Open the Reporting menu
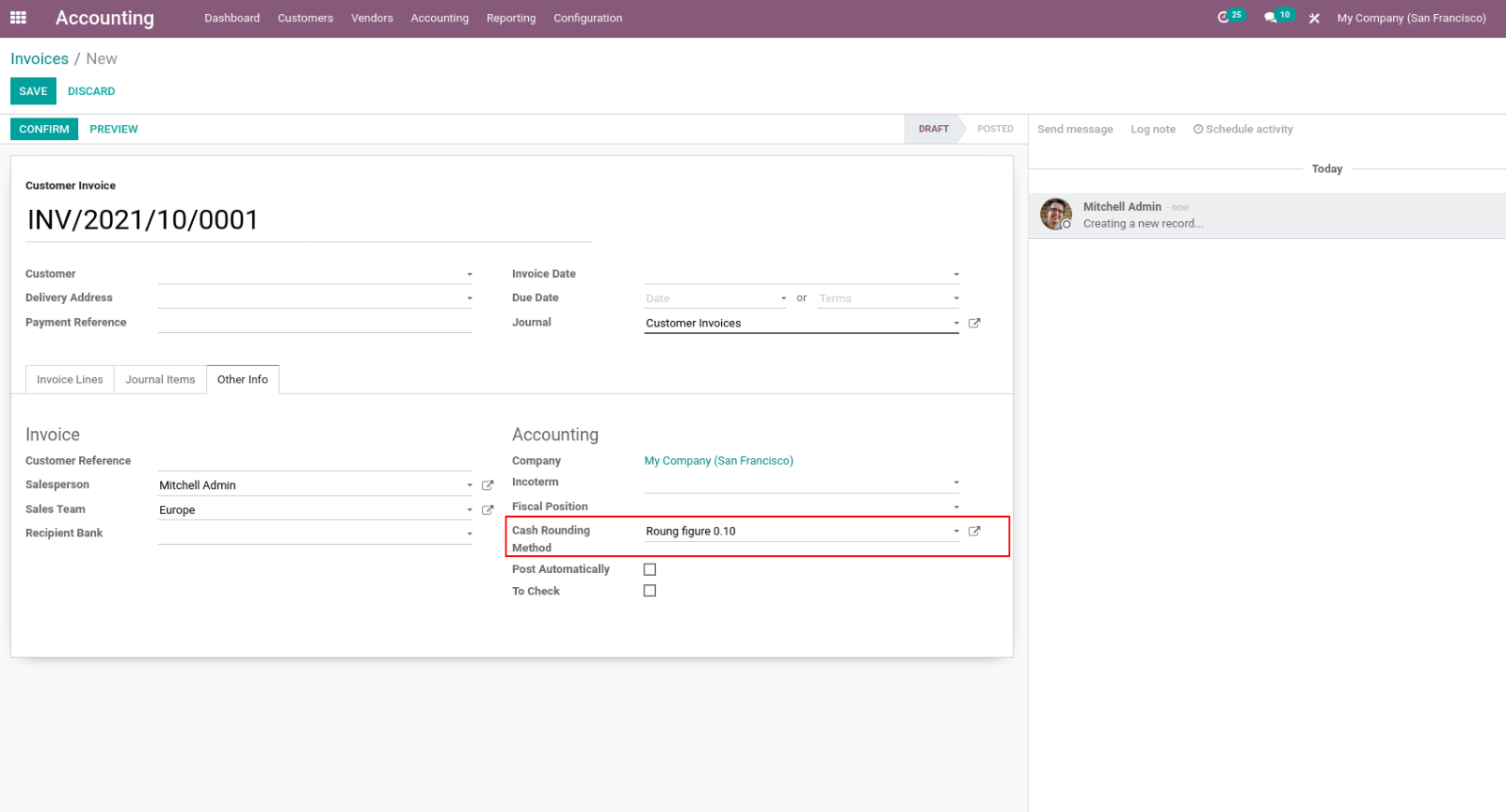 [x=511, y=18]
